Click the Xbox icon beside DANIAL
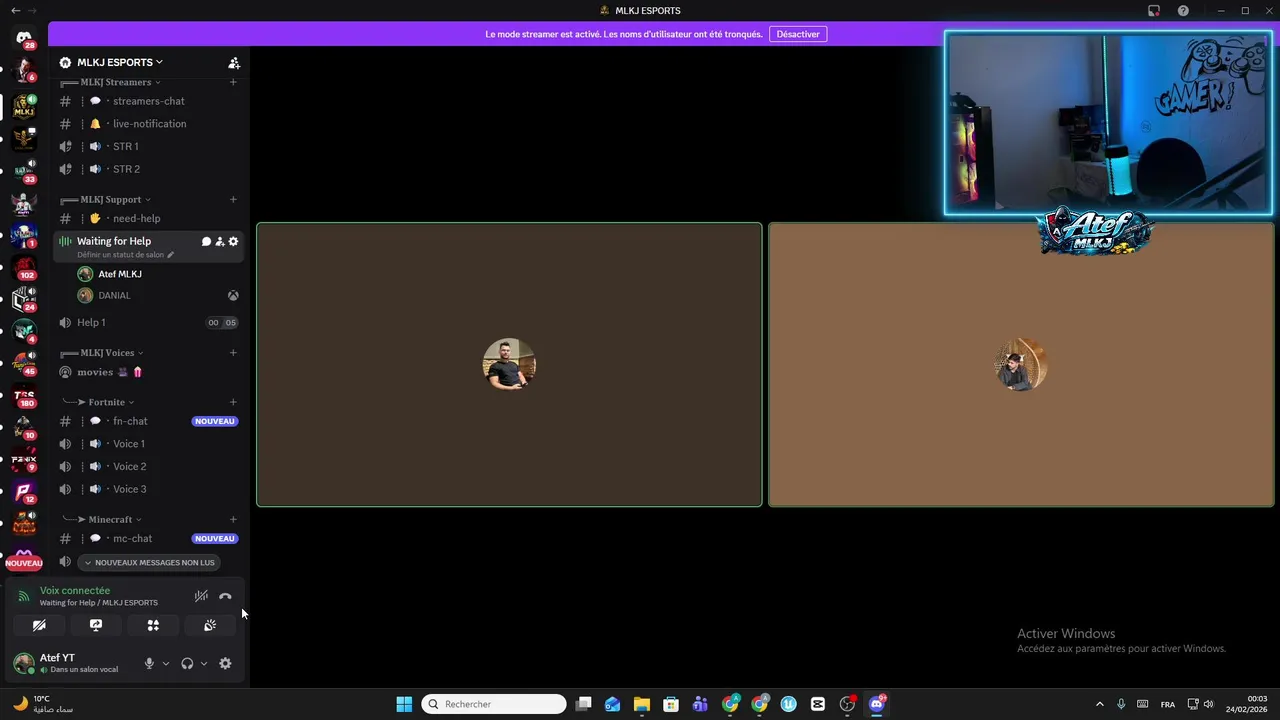 [x=233, y=296]
